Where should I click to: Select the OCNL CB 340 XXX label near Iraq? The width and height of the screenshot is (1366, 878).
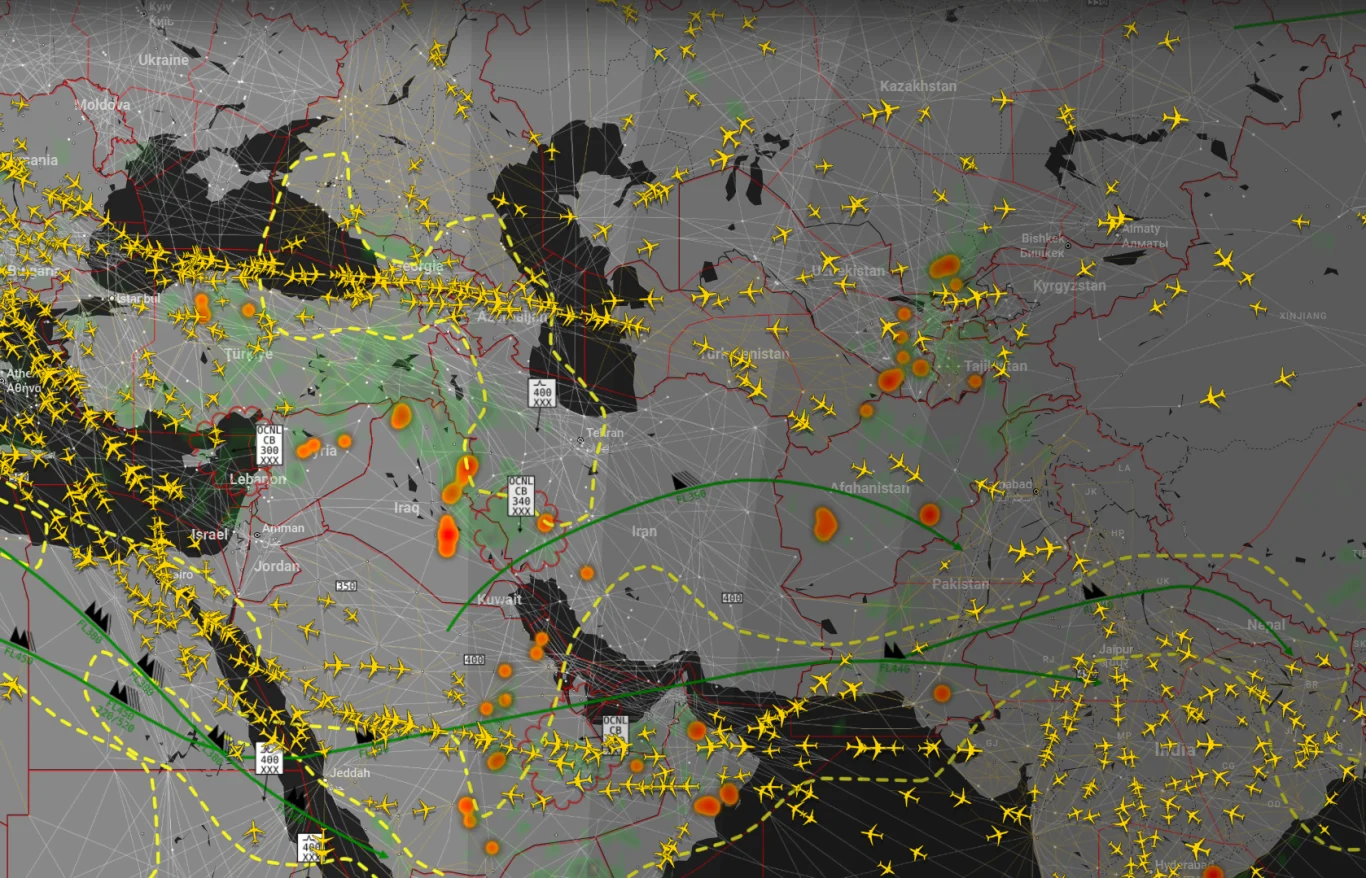(x=521, y=496)
